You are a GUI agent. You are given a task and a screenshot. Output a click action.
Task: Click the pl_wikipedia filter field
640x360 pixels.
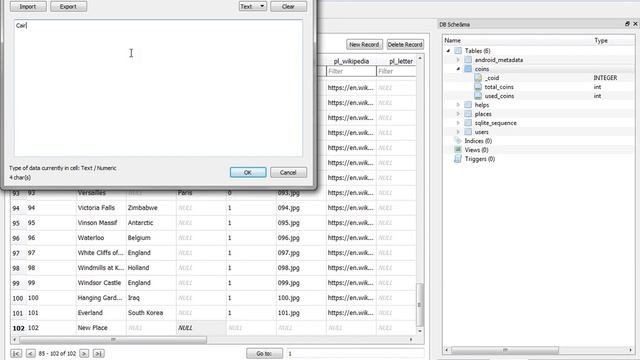click(x=351, y=71)
